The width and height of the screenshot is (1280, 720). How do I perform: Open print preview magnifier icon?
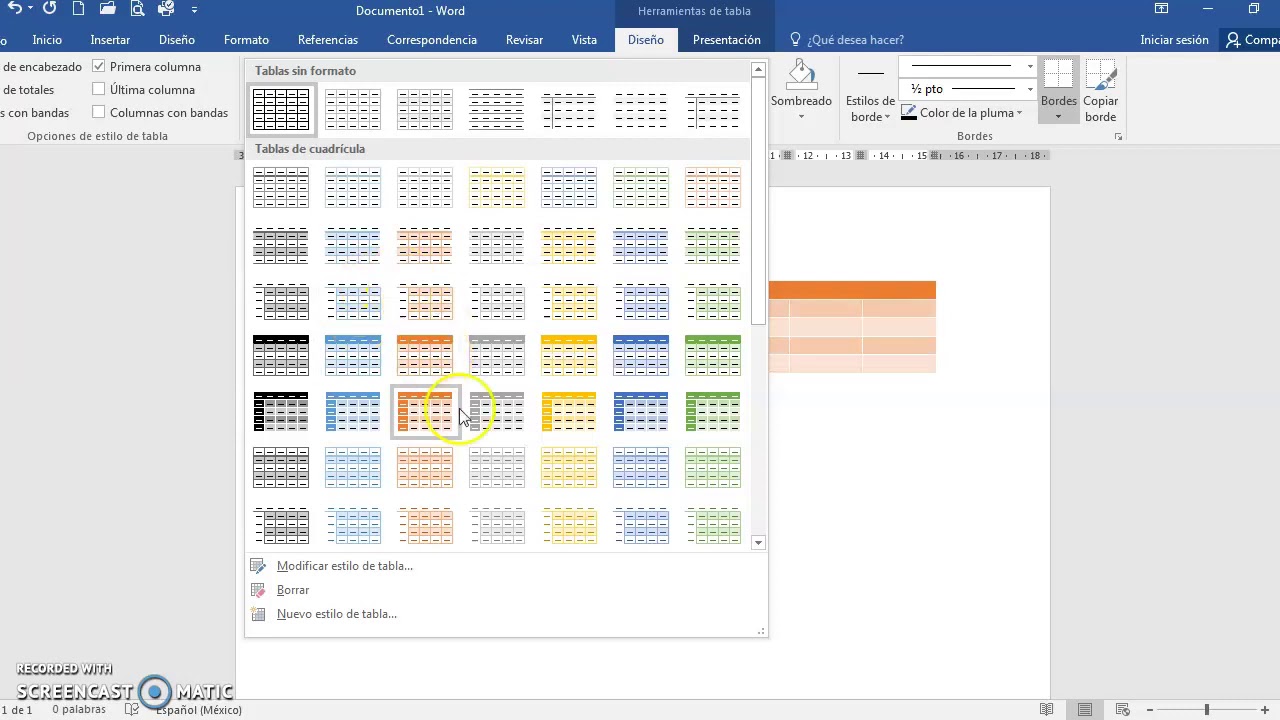pos(137,9)
